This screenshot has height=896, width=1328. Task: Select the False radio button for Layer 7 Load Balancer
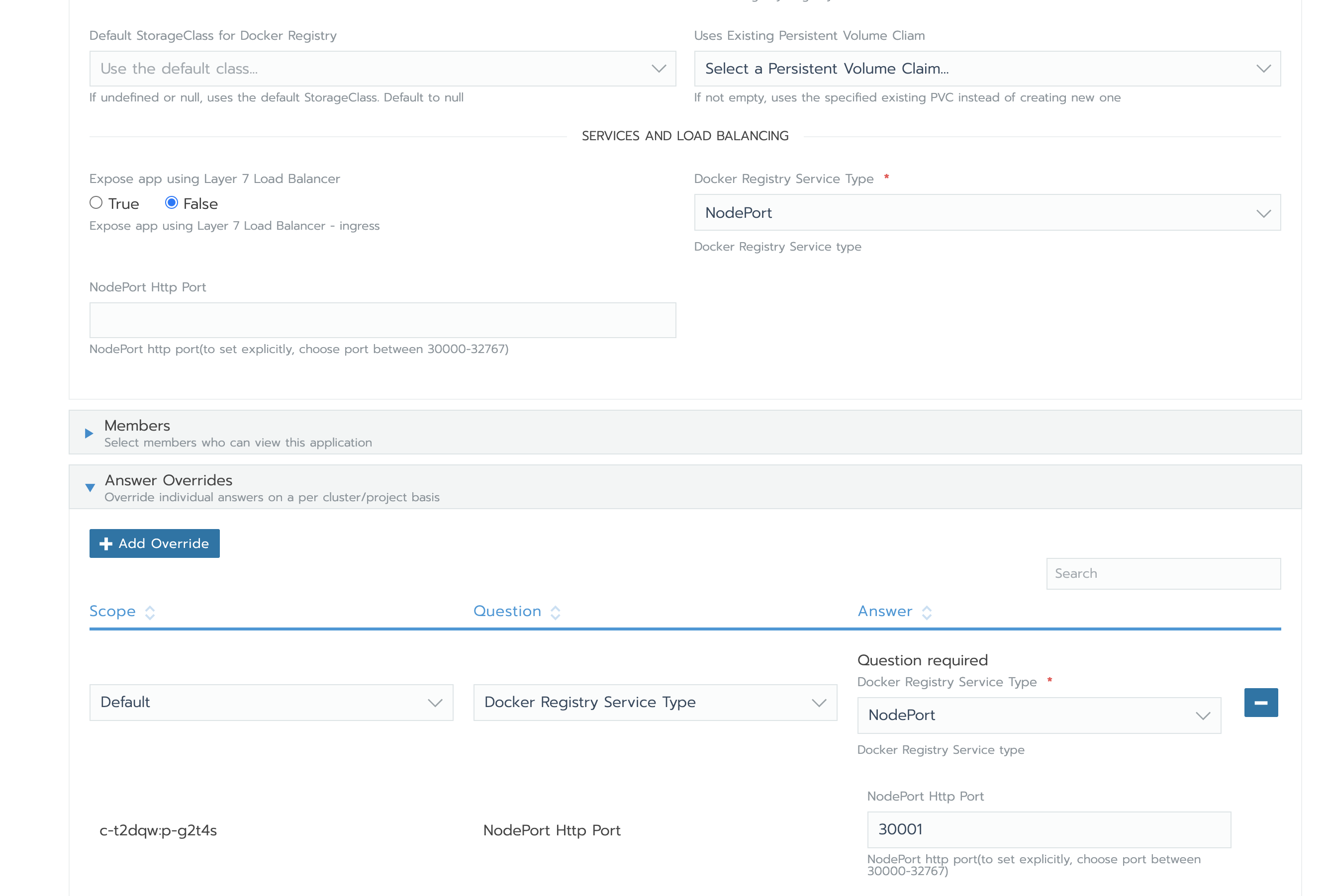(x=172, y=203)
